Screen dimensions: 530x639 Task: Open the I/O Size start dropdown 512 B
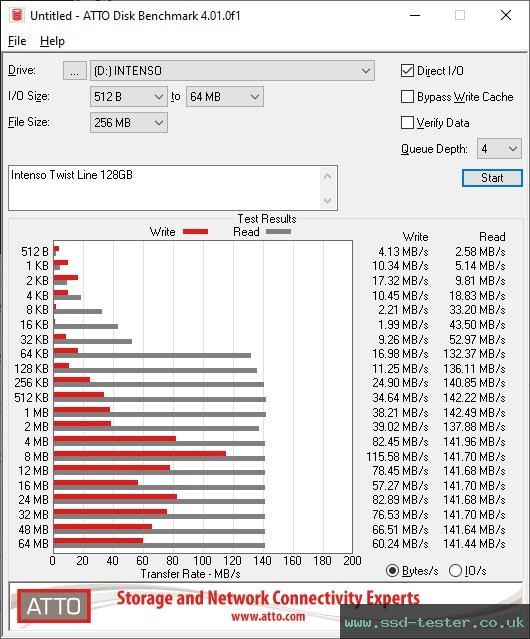[128, 97]
